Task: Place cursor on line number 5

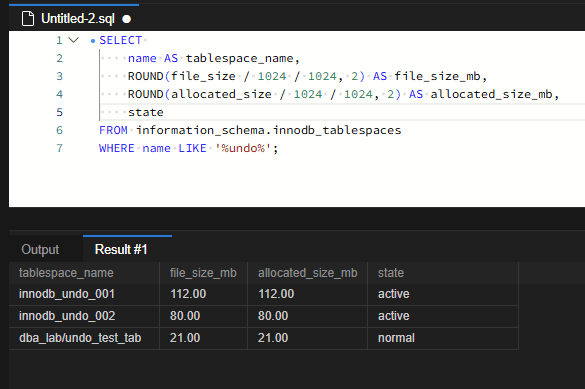Action: pyautogui.click(x=59, y=112)
